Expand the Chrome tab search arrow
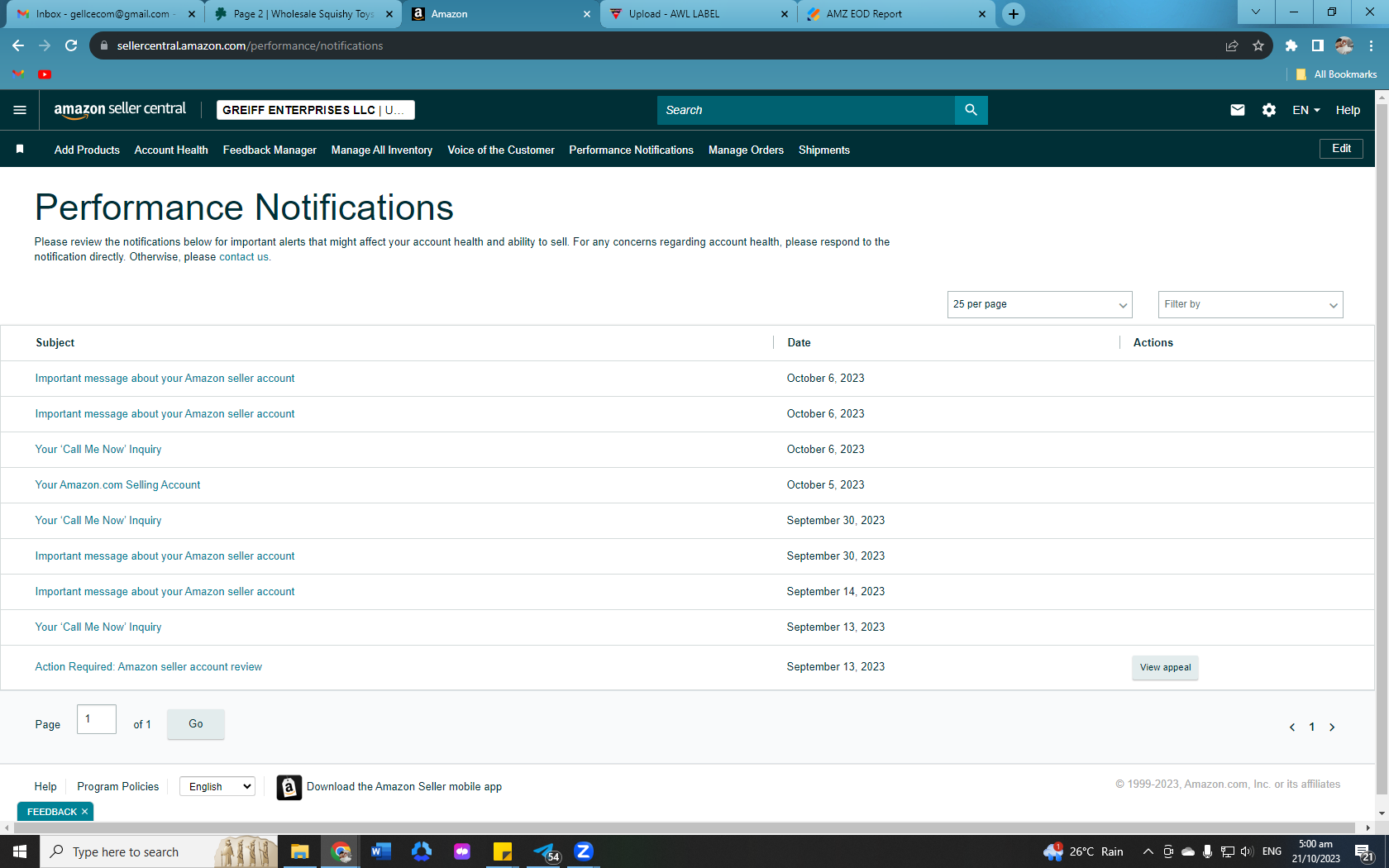1389x868 pixels. click(1256, 12)
